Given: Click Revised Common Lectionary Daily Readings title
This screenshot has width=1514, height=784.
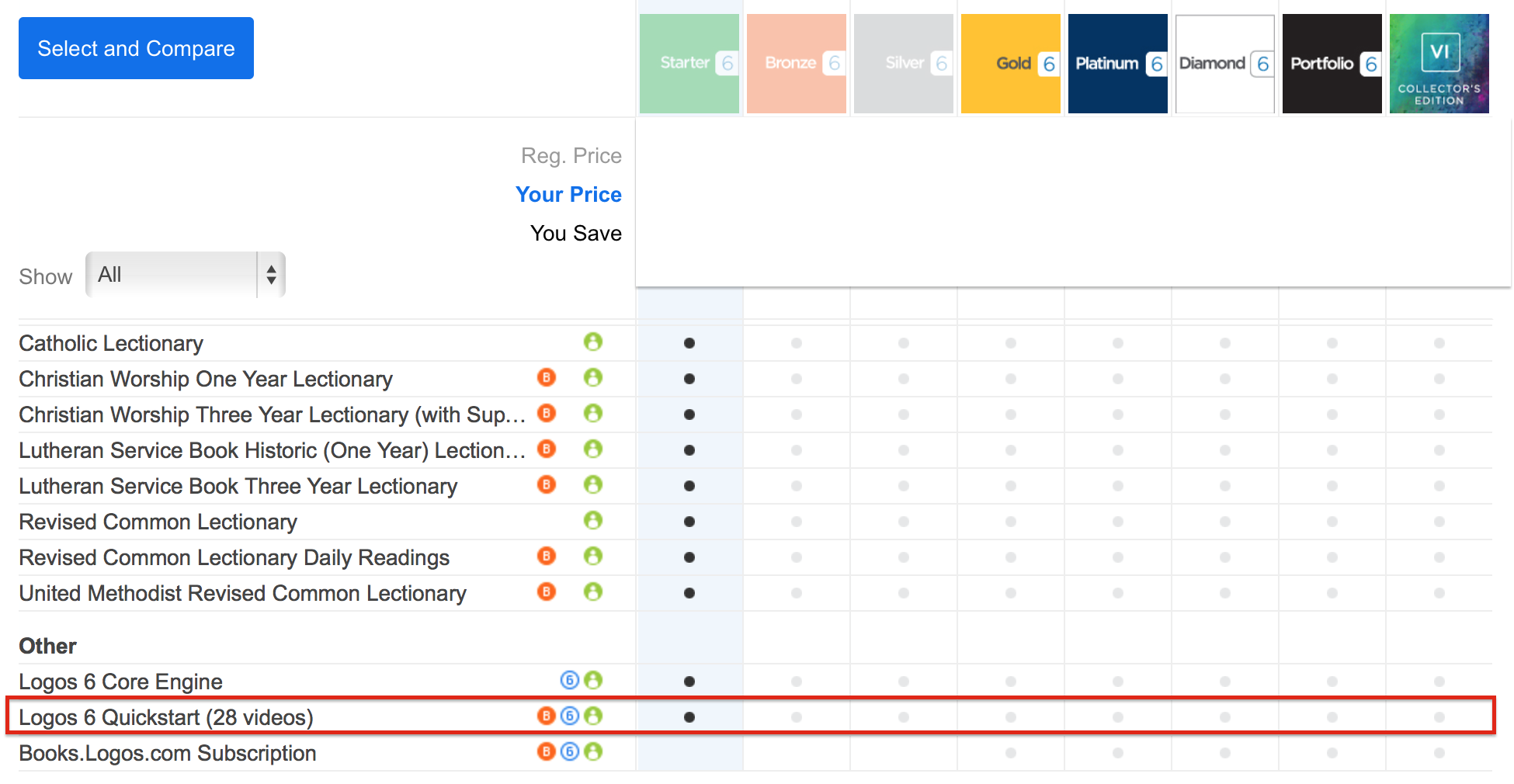Looking at the screenshot, I should pos(234,557).
